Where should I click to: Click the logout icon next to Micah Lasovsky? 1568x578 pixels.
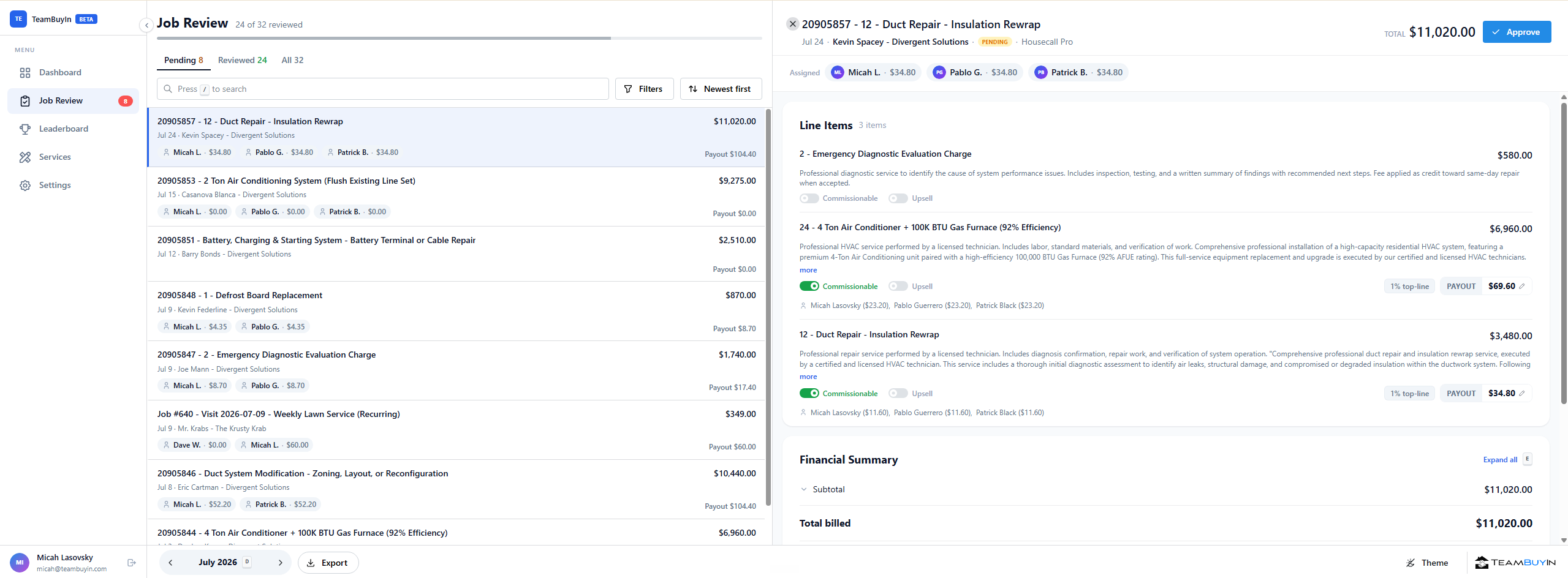point(132,563)
